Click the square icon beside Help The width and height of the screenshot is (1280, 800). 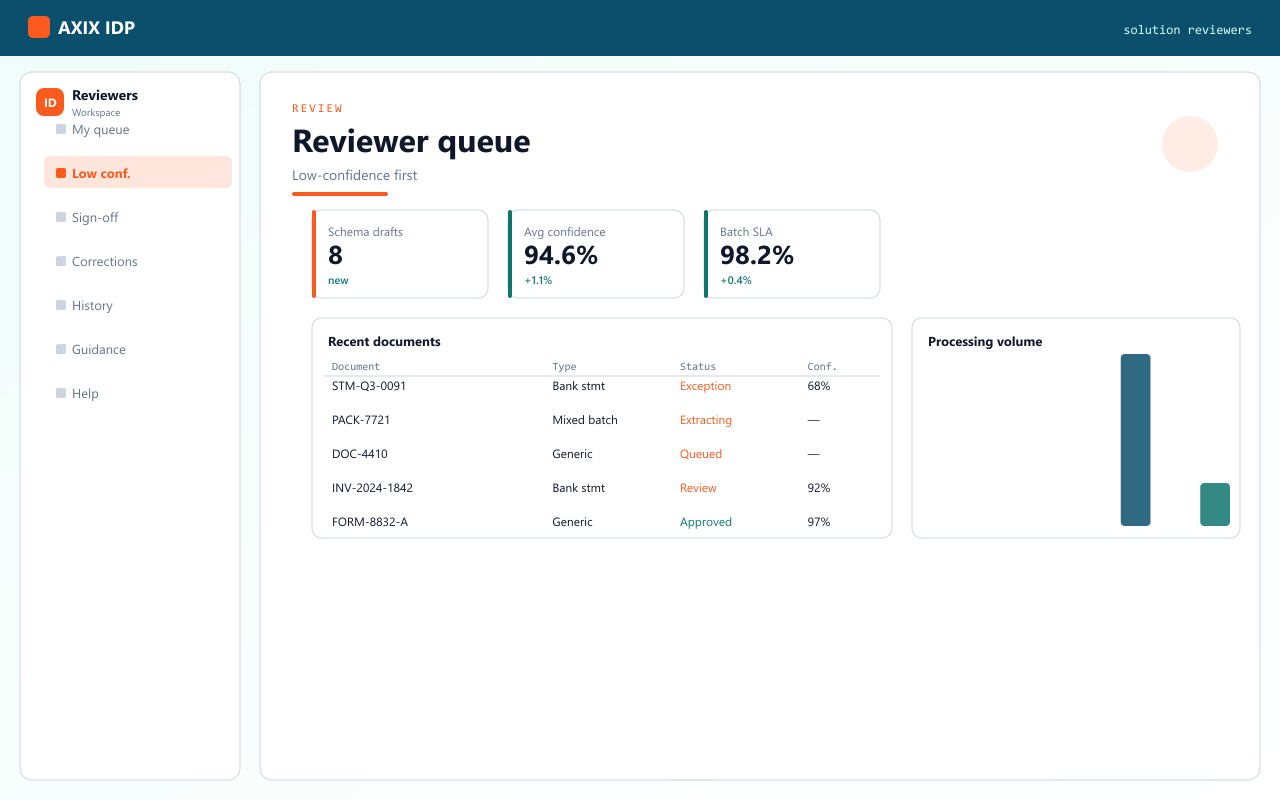tap(61, 393)
